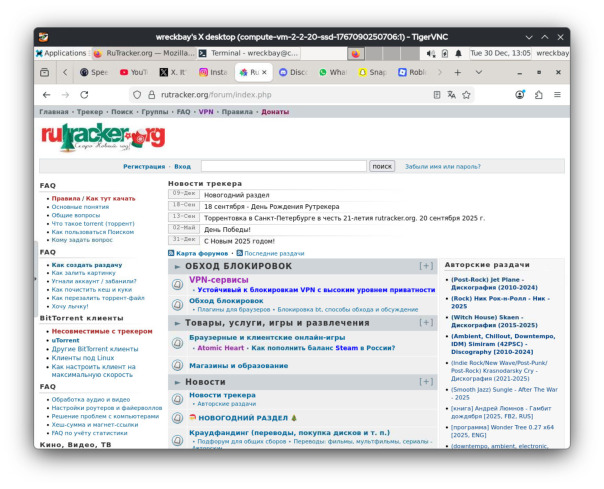Switch to the YouTube browser tab
604x489 pixels.
click(x=134, y=72)
